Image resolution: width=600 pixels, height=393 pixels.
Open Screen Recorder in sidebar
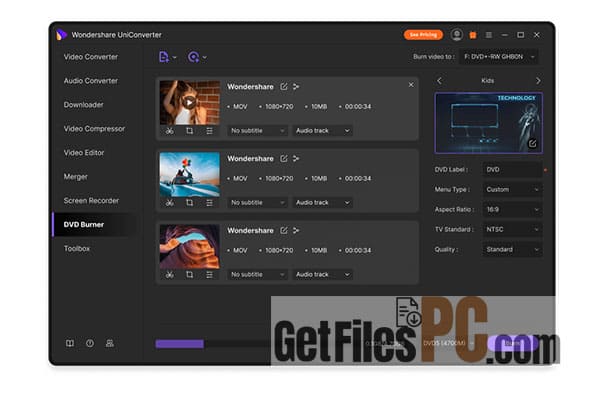(91, 201)
